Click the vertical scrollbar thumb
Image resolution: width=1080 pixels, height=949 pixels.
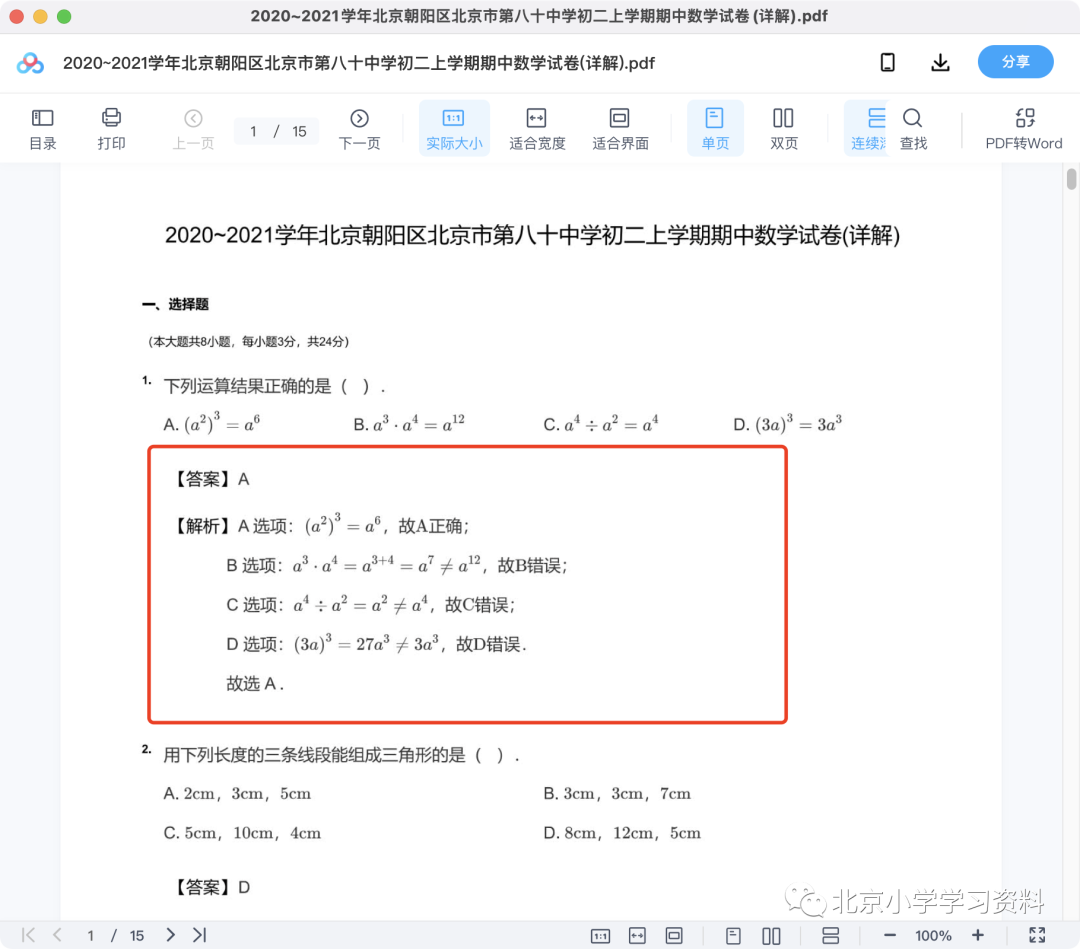(x=1071, y=178)
